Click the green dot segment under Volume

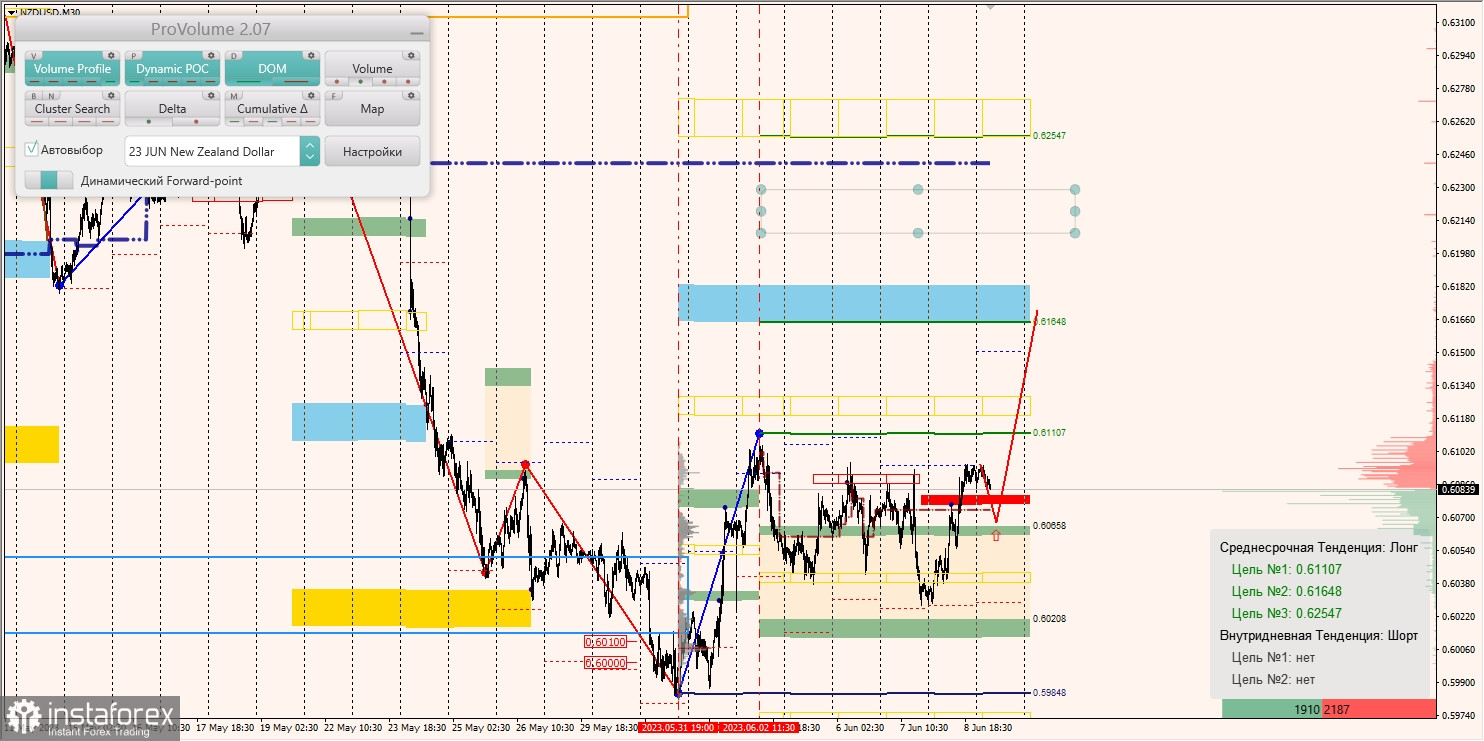pos(360,81)
